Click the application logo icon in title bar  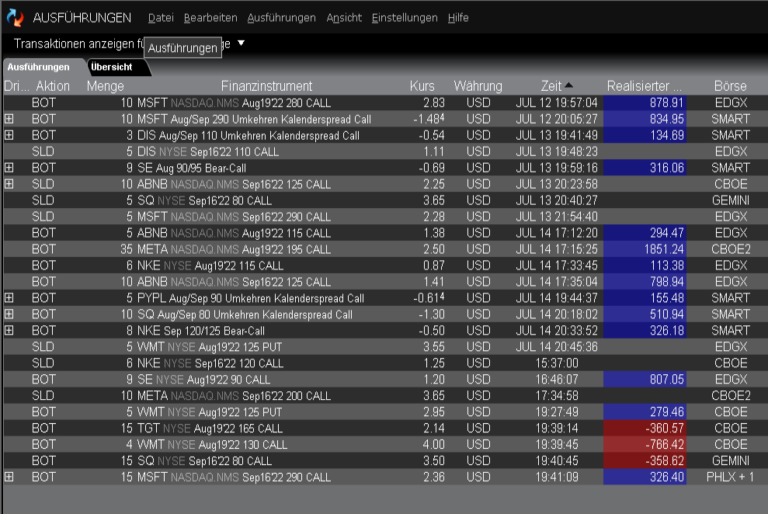[x=14, y=18]
